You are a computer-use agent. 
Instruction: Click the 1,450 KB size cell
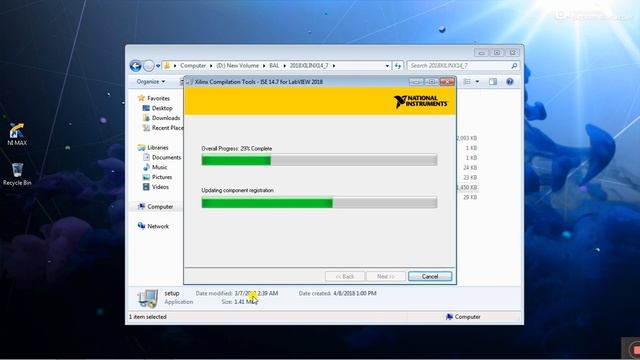pyautogui.click(x=467, y=187)
